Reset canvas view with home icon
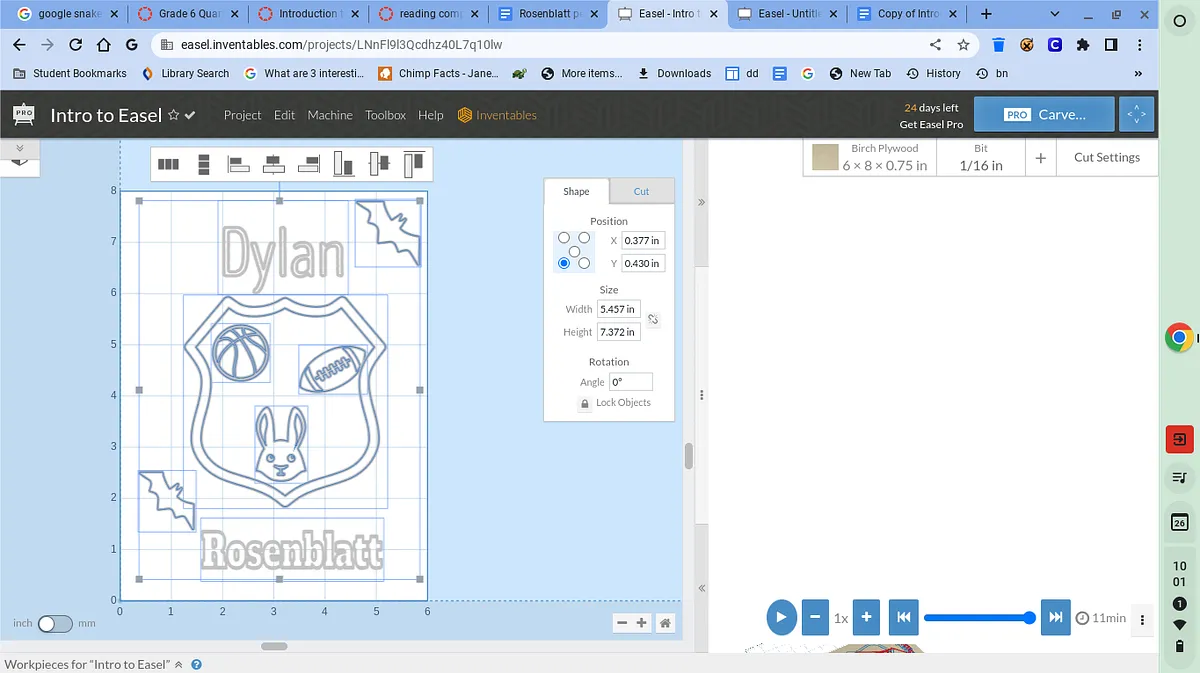 [665, 623]
